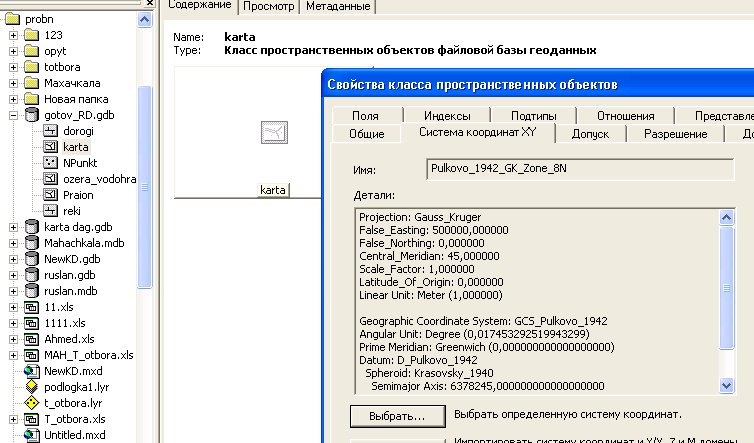The image size is (754, 443).
Task: Open the Метаданные tab
Action: click(x=338, y=7)
